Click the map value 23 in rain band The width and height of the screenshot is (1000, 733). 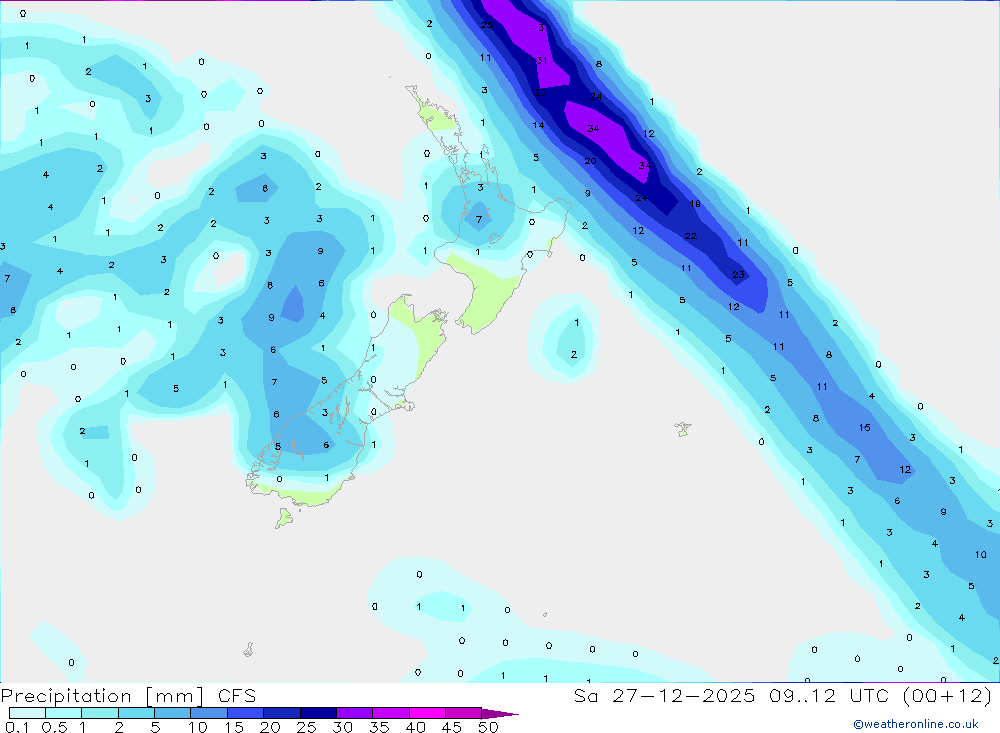(x=738, y=275)
